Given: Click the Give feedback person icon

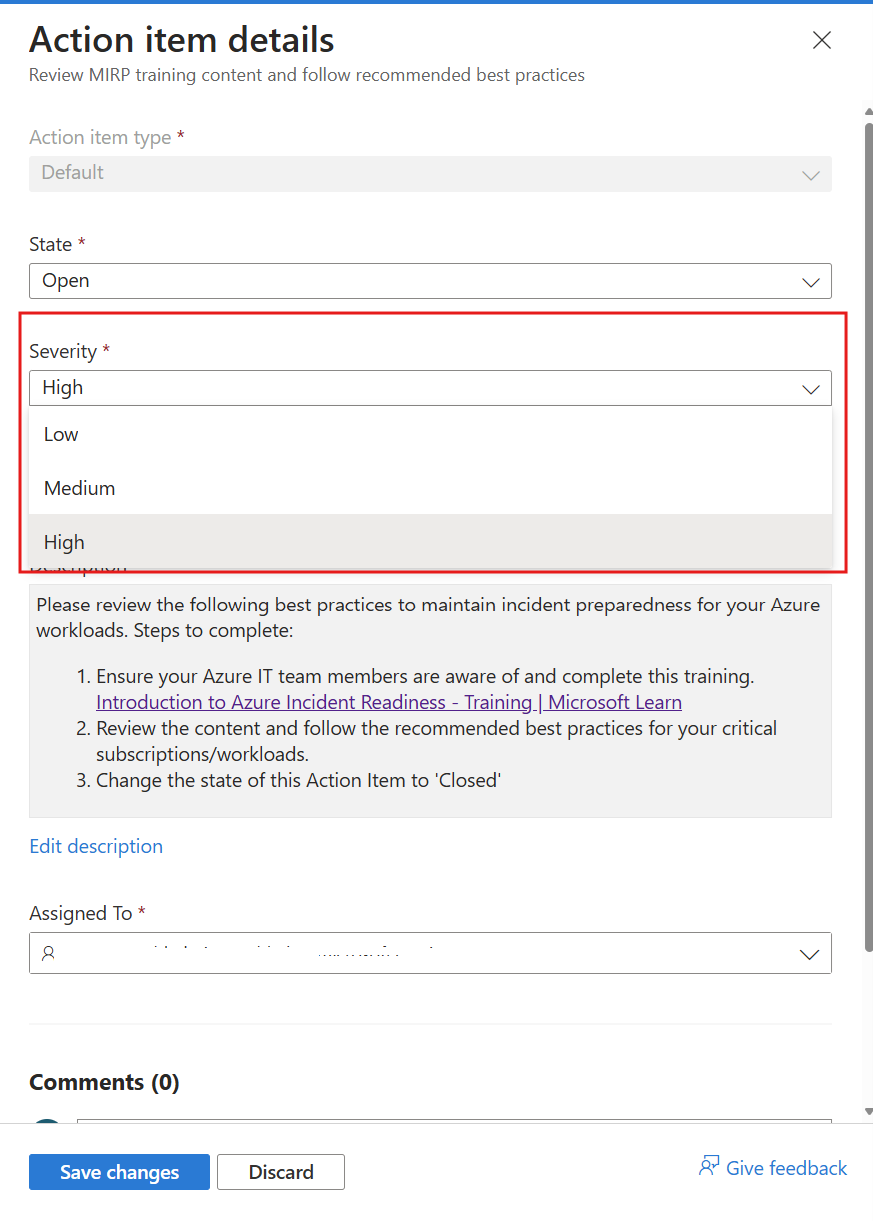Looking at the screenshot, I should tap(709, 1167).
